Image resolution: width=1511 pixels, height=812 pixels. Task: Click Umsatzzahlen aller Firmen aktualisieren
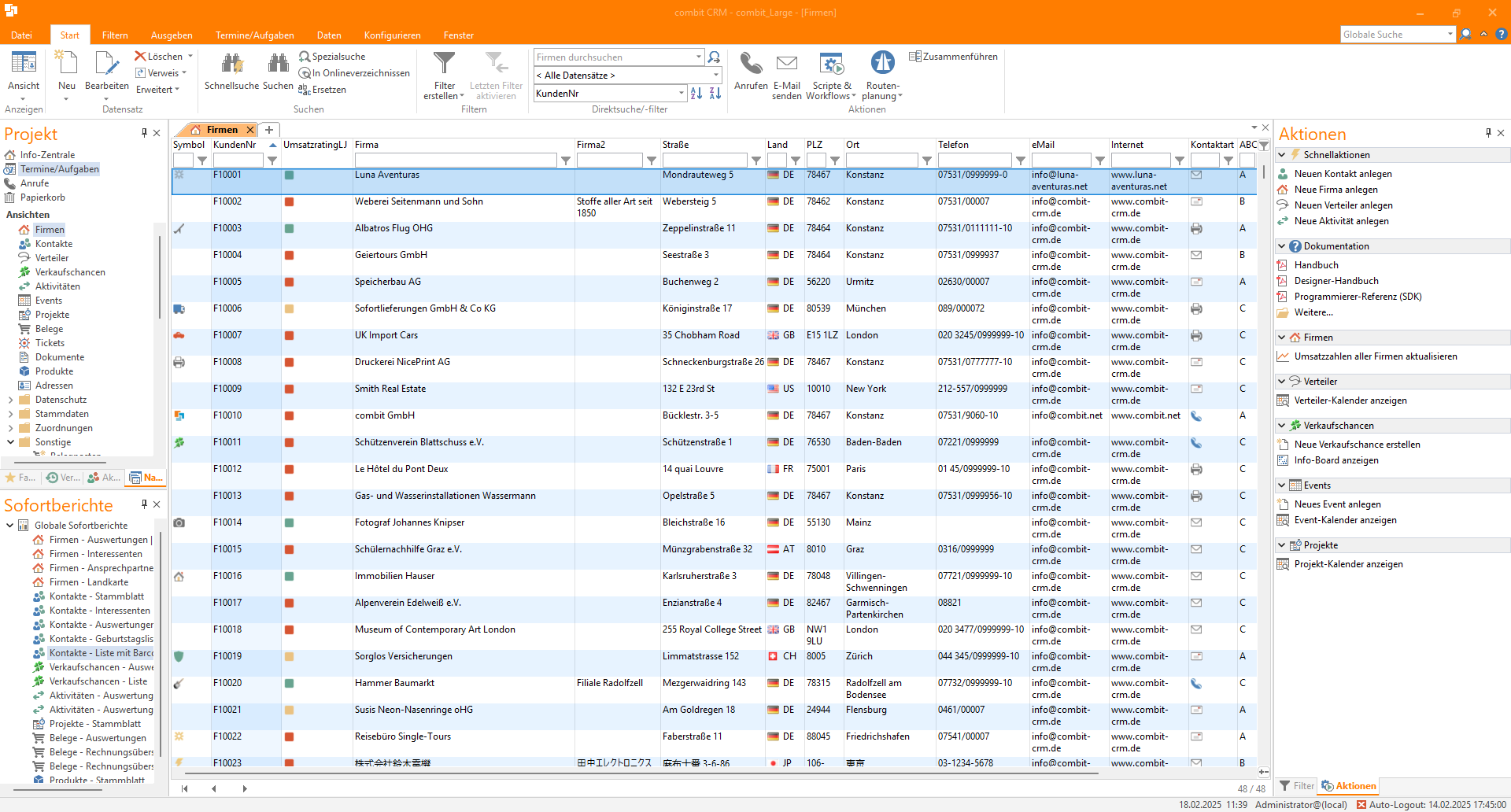[1375, 356]
